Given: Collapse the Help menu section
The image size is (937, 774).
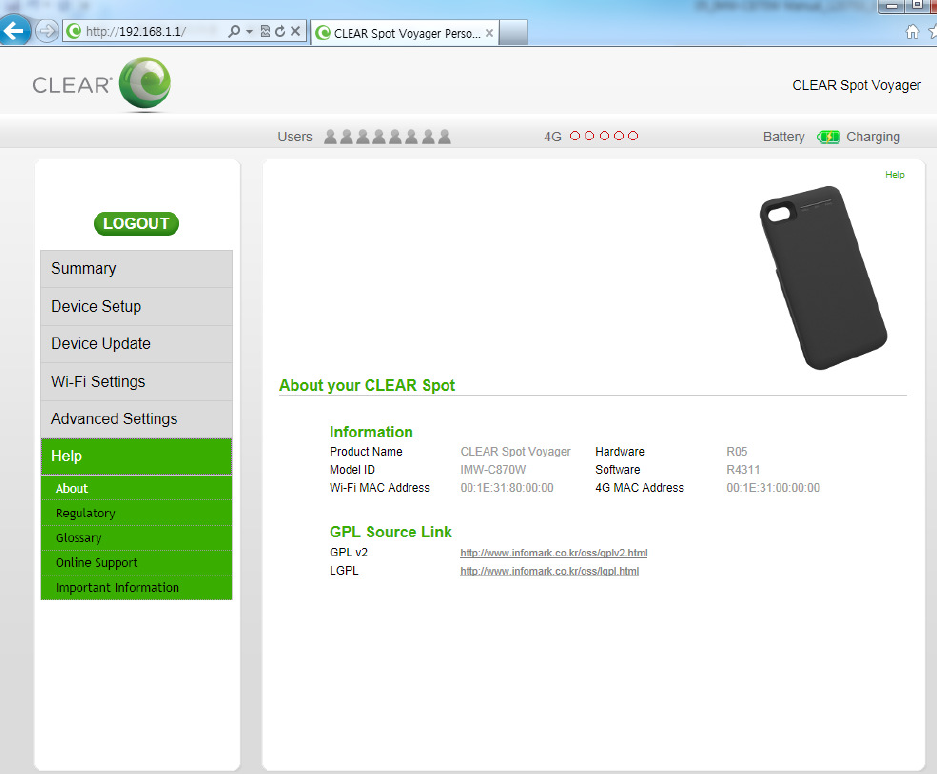Looking at the screenshot, I should (x=136, y=456).
